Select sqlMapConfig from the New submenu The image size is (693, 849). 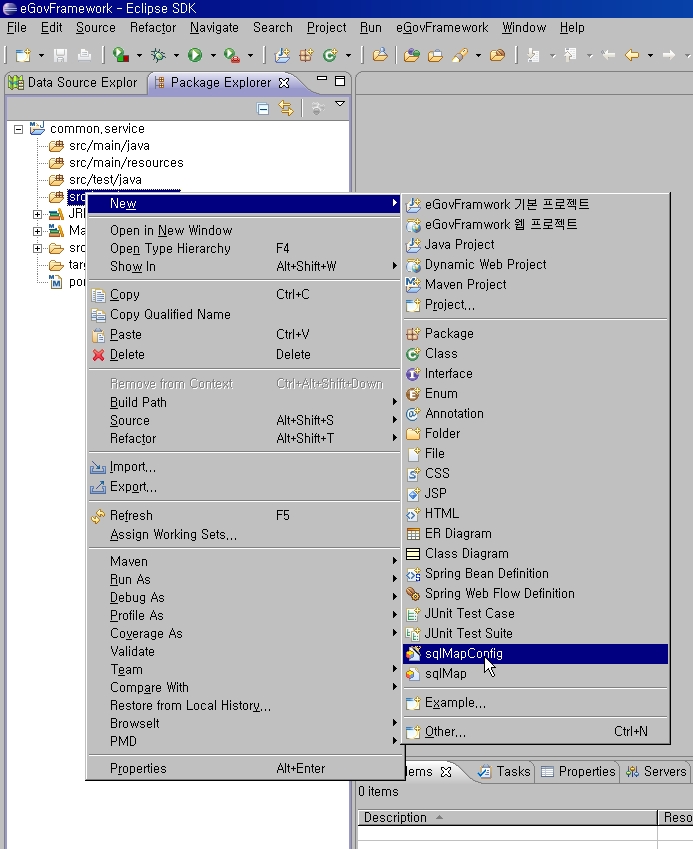coord(463,654)
